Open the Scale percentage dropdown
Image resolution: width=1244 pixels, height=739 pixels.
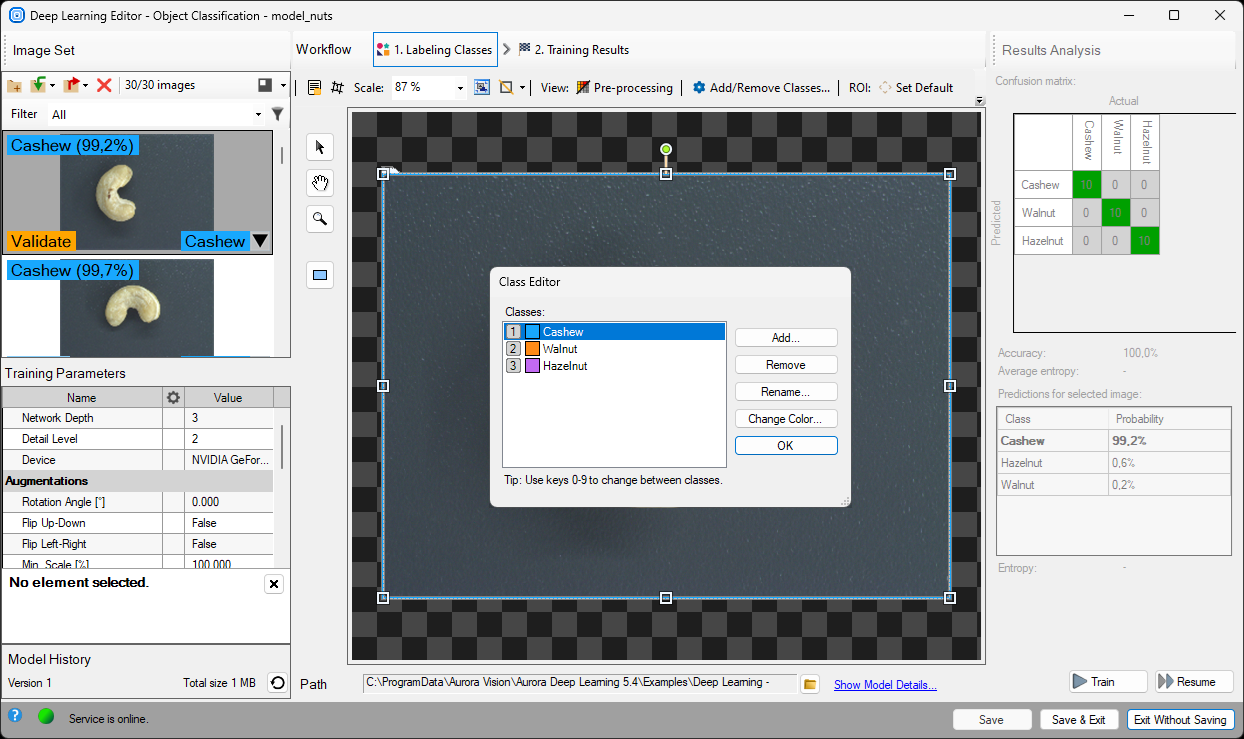click(460, 88)
